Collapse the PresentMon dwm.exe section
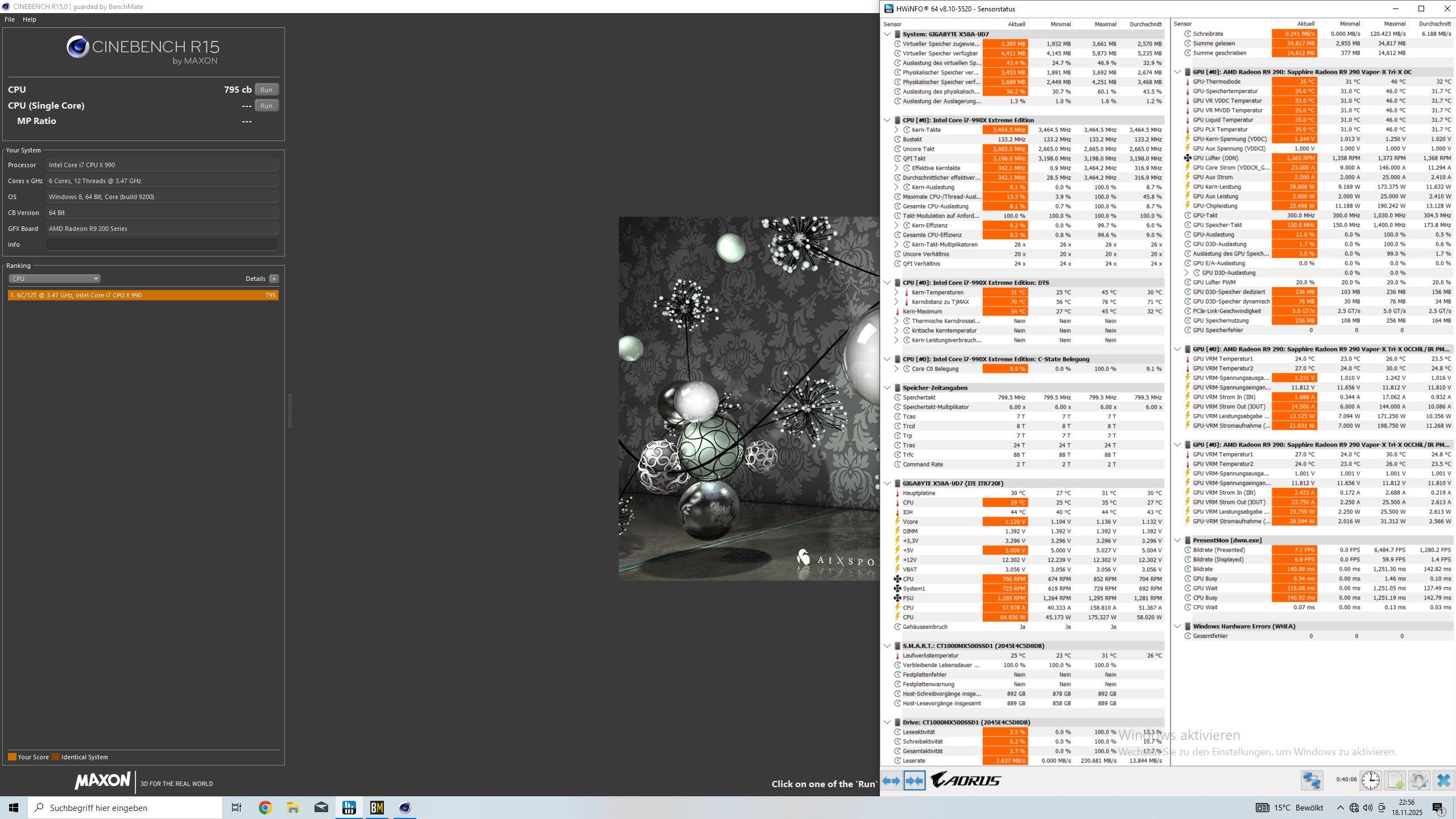Viewport: 1456px width, 819px height. pos(1177,540)
